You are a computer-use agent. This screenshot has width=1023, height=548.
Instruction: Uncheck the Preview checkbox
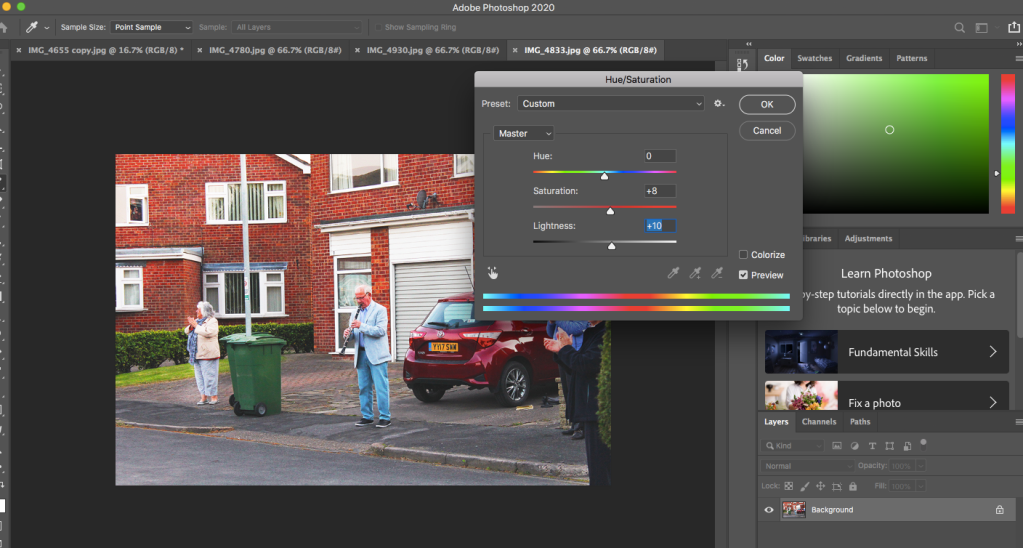coord(743,275)
